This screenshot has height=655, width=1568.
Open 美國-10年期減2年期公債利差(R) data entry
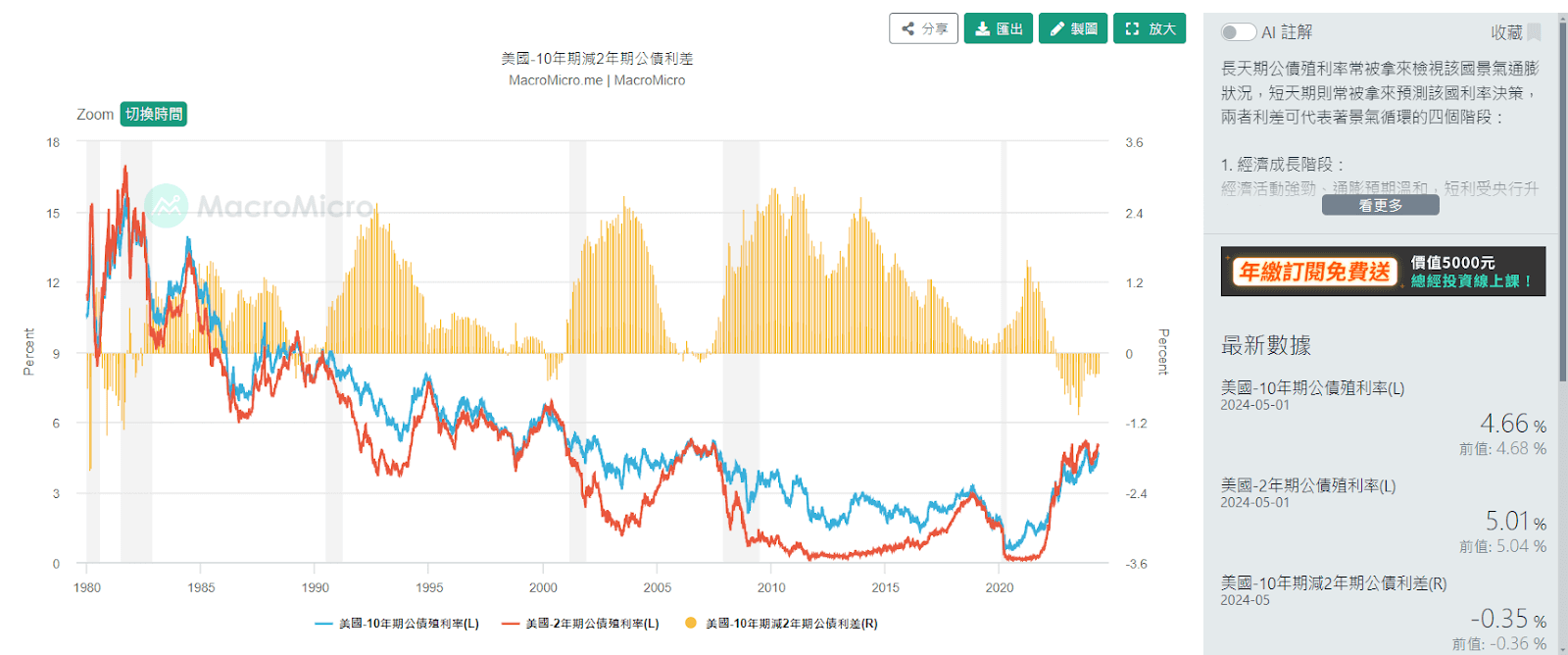1333,583
